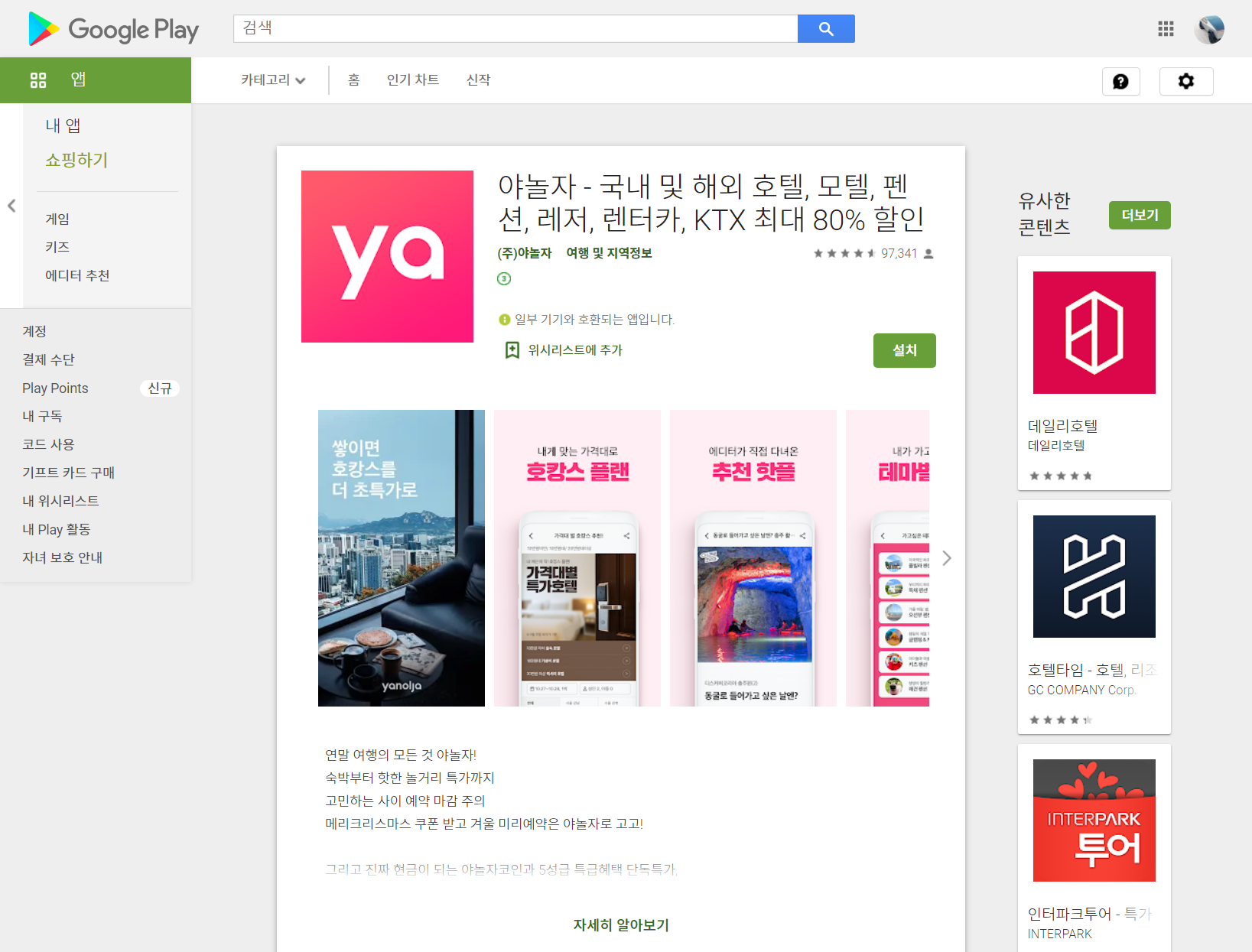Open 내 위시리스트 in sidebar
The height and width of the screenshot is (952, 1252).
click(60, 501)
